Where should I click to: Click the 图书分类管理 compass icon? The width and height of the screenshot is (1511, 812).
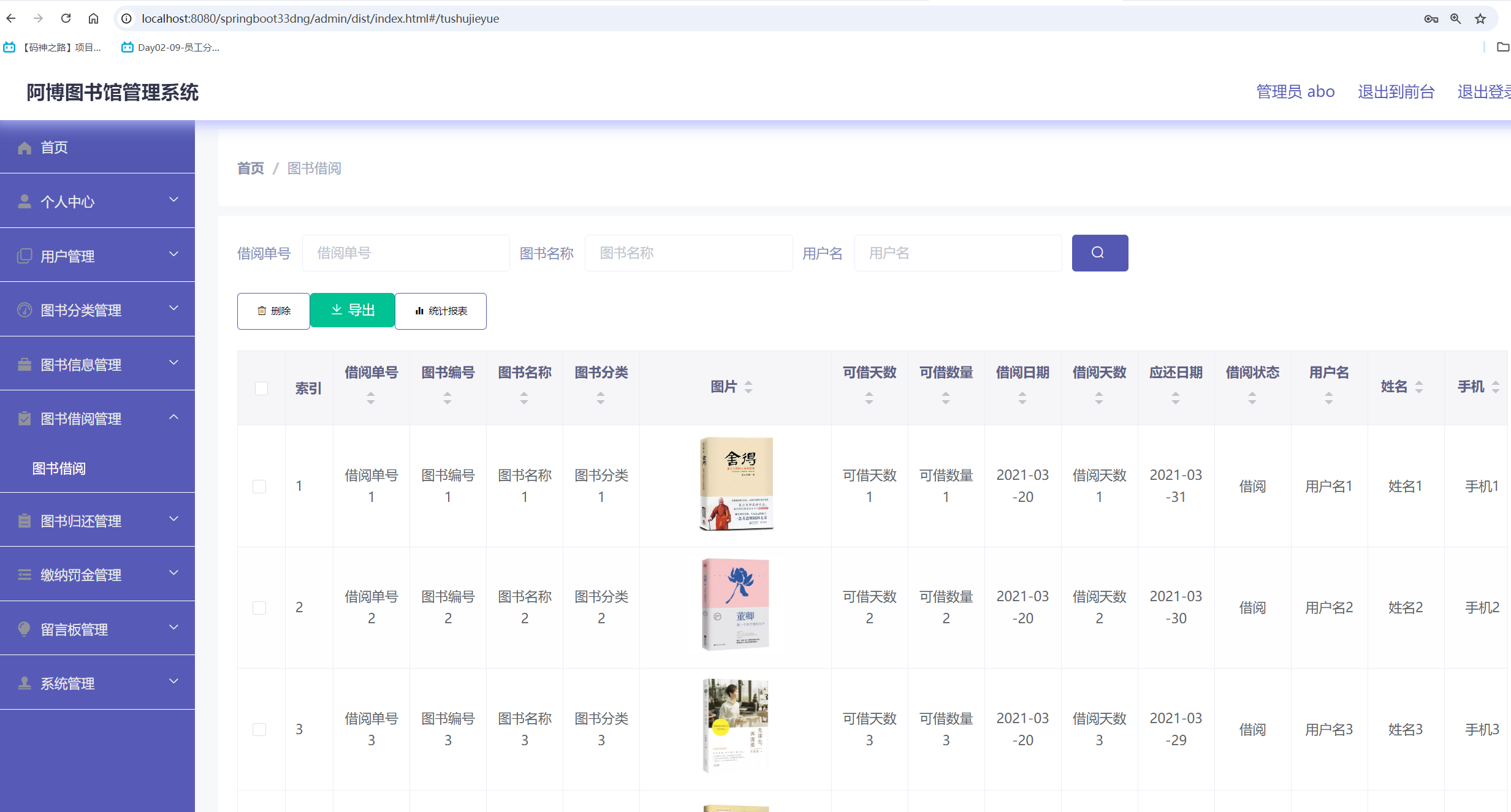click(25, 309)
